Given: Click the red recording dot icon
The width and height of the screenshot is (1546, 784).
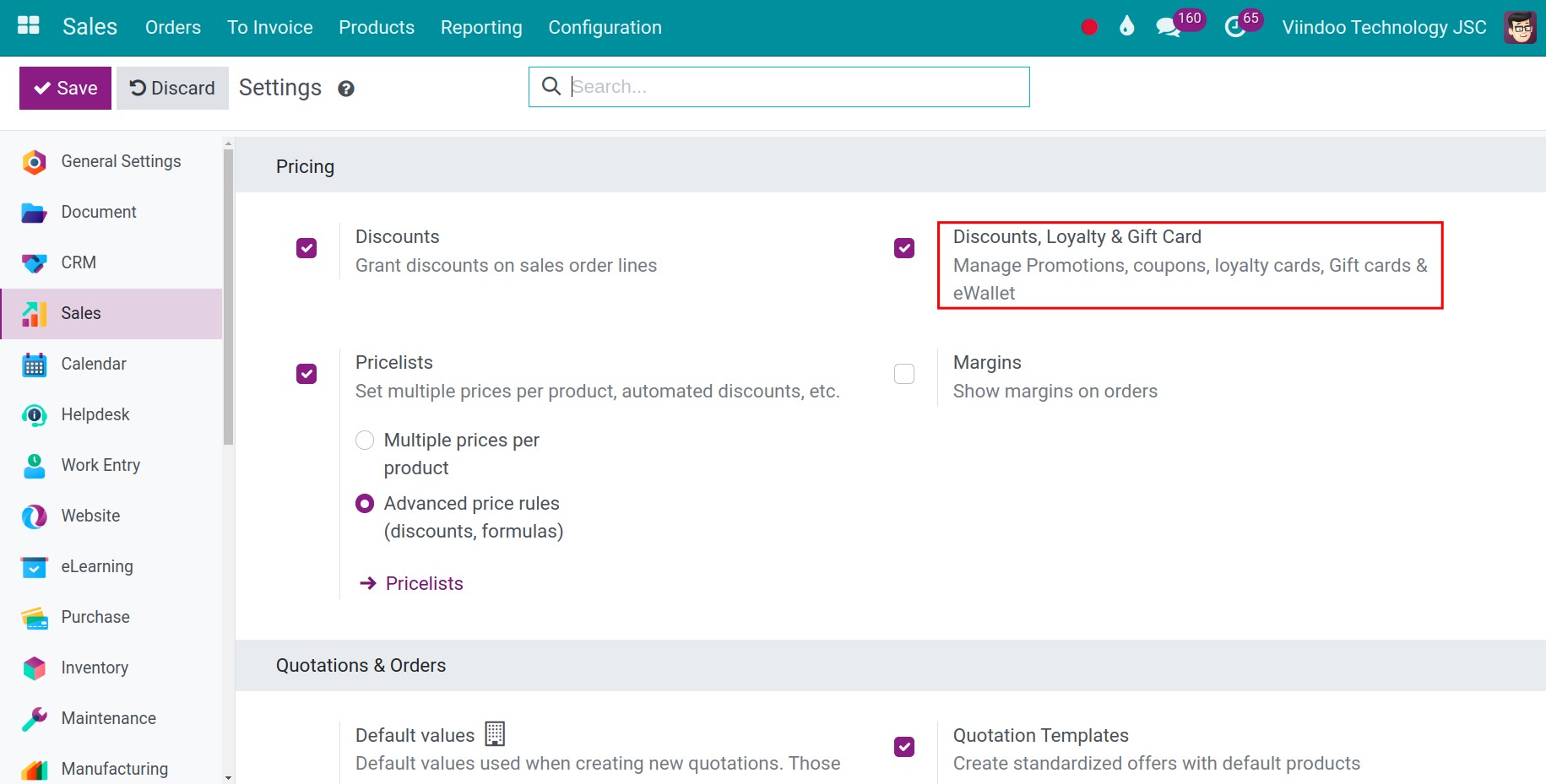Looking at the screenshot, I should pos(1089,27).
